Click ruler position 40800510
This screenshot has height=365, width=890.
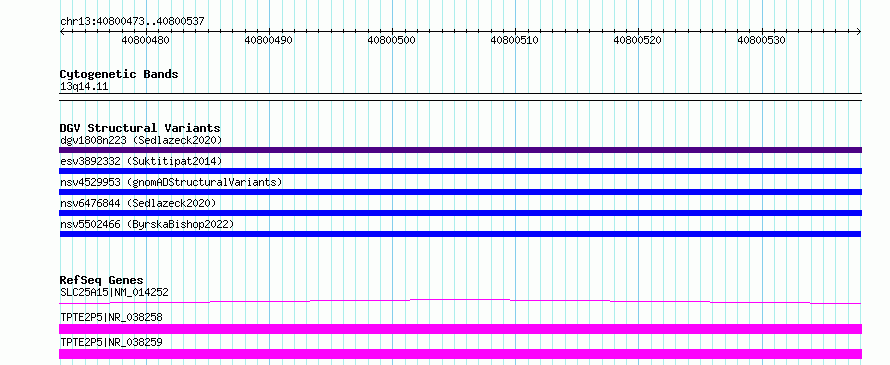(514, 41)
